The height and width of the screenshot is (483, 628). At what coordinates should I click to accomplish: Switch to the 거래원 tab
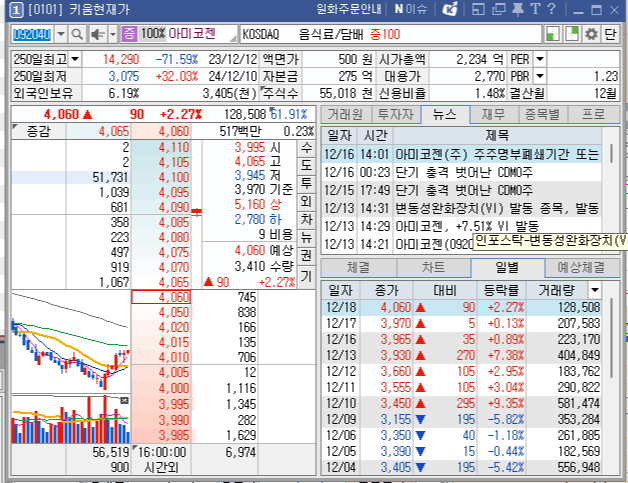(345, 115)
